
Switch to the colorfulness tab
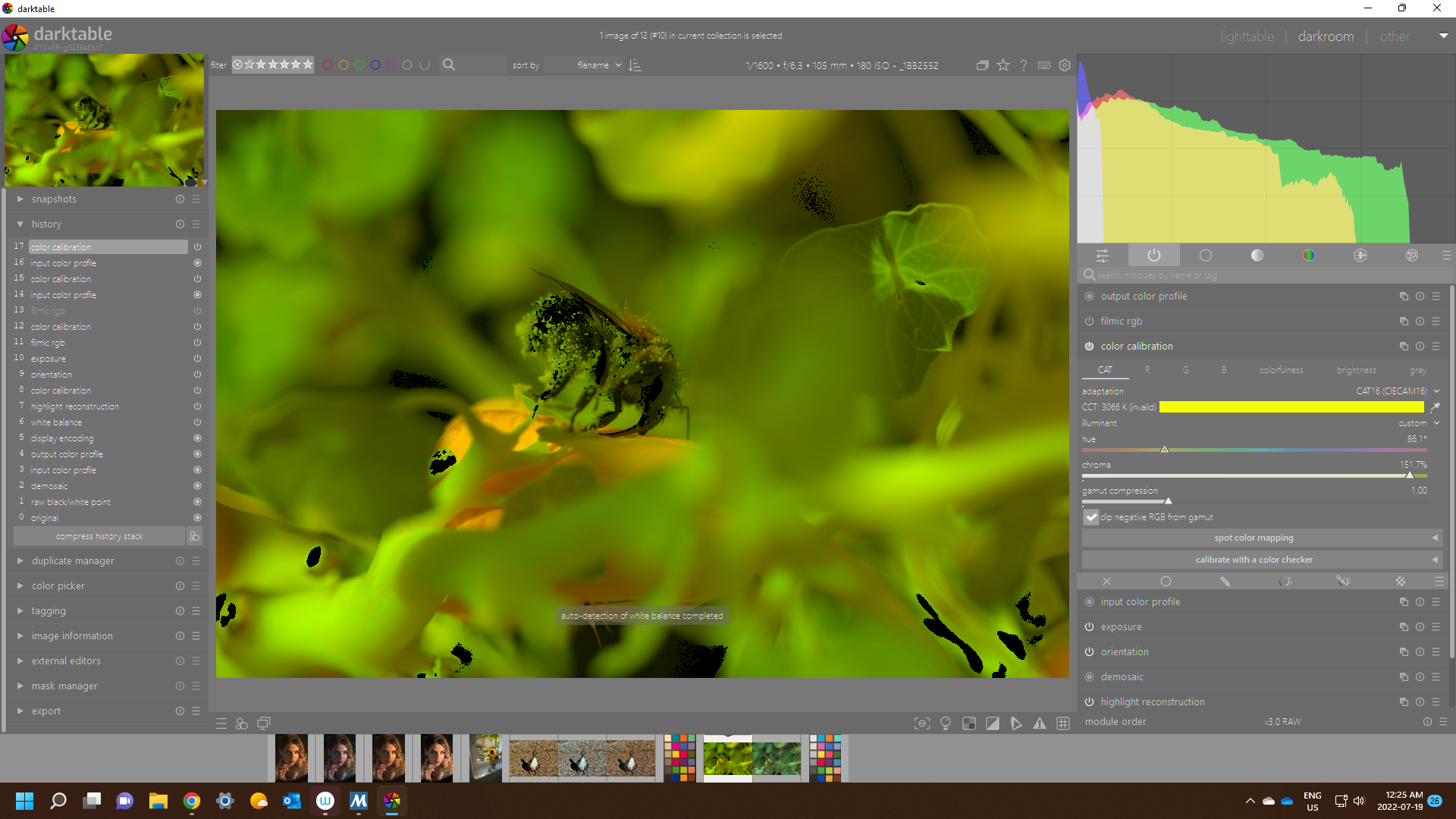point(1281,370)
